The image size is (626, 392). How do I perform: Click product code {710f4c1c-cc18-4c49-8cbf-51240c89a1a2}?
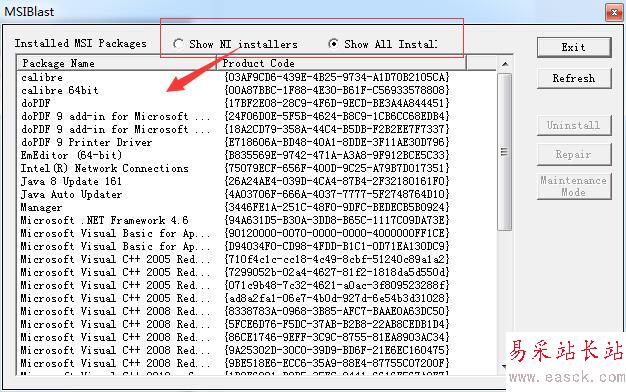point(337,259)
